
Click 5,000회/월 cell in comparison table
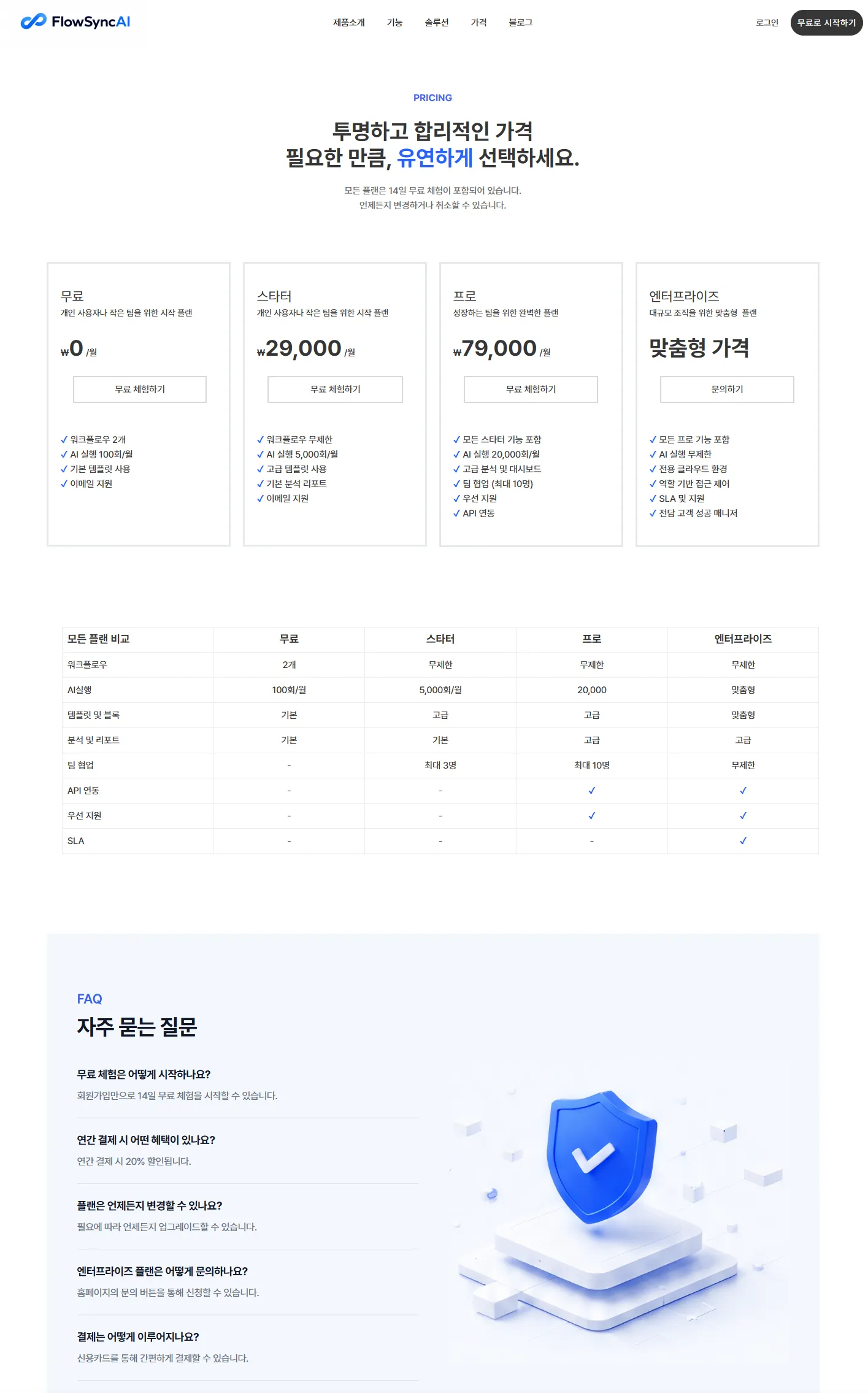[440, 690]
